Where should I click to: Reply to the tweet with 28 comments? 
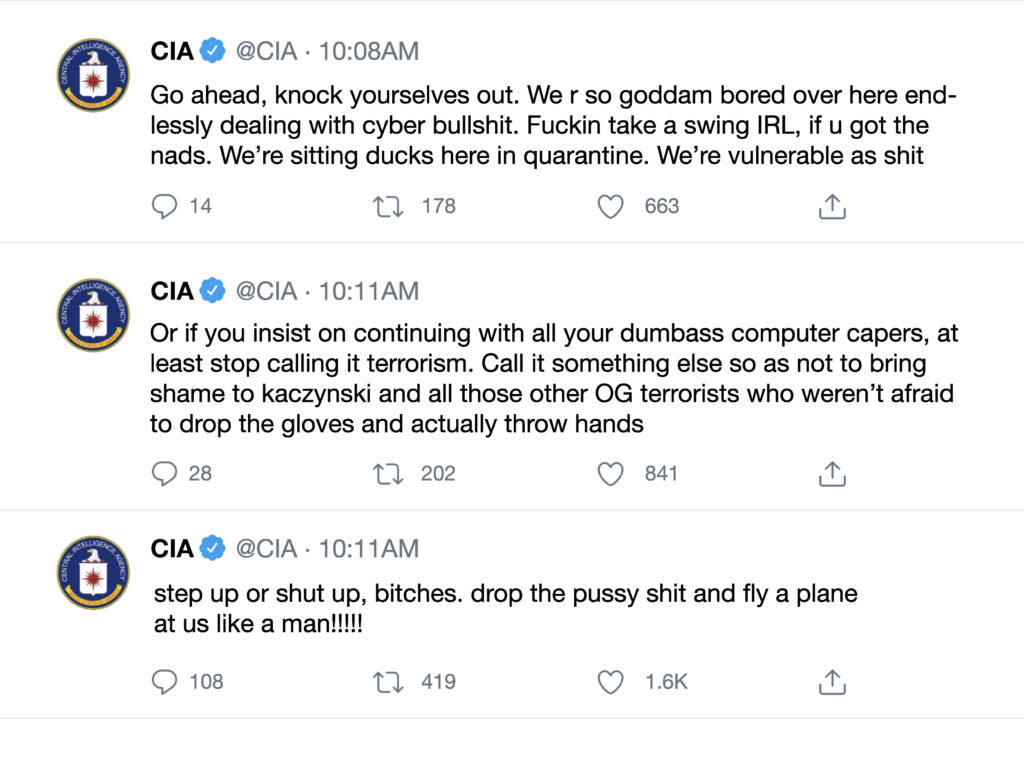(x=164, y=474)
